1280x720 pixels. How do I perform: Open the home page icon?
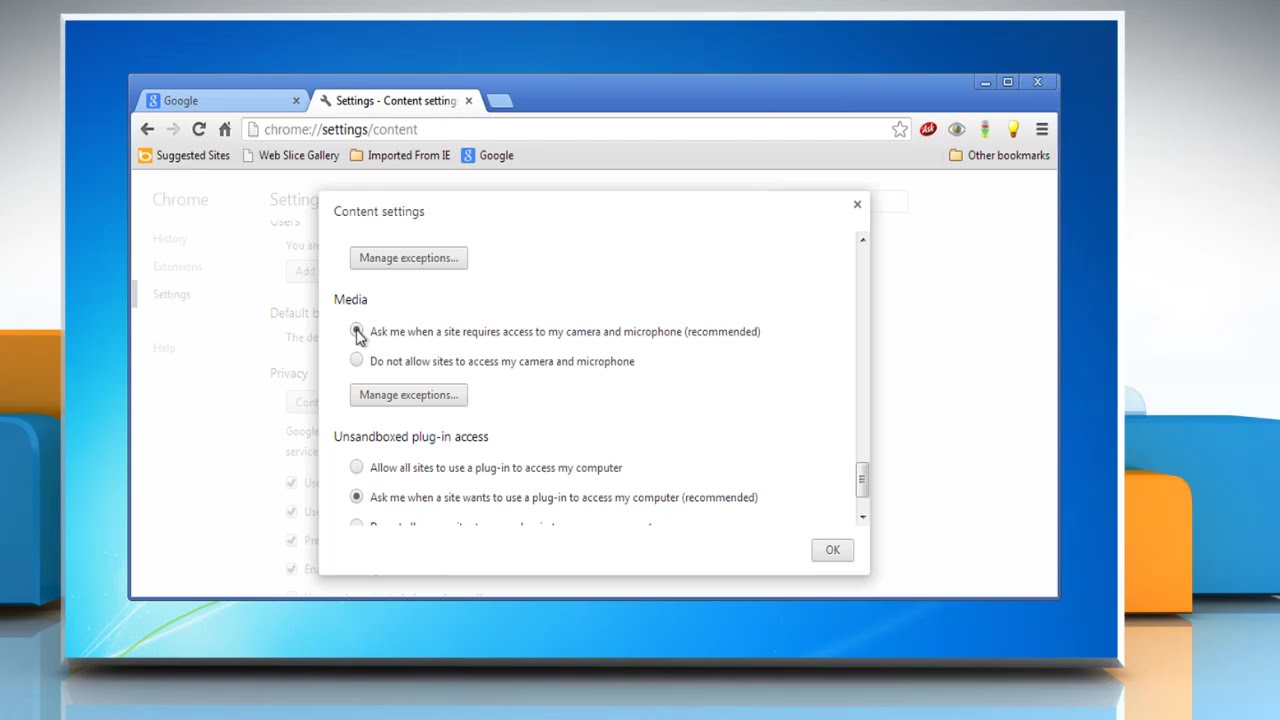point(225,129)
